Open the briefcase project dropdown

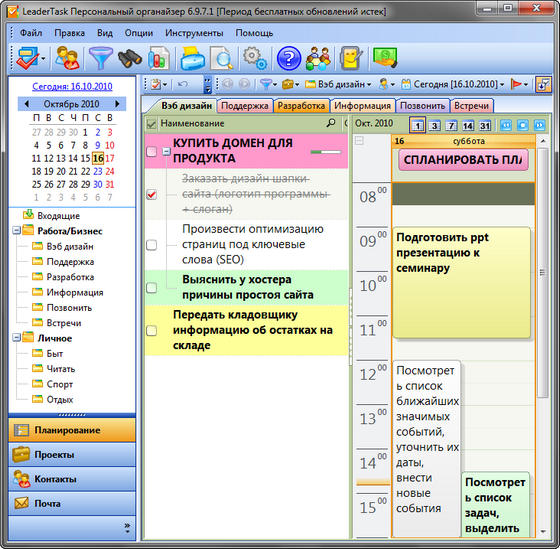(x=290, y=85)
